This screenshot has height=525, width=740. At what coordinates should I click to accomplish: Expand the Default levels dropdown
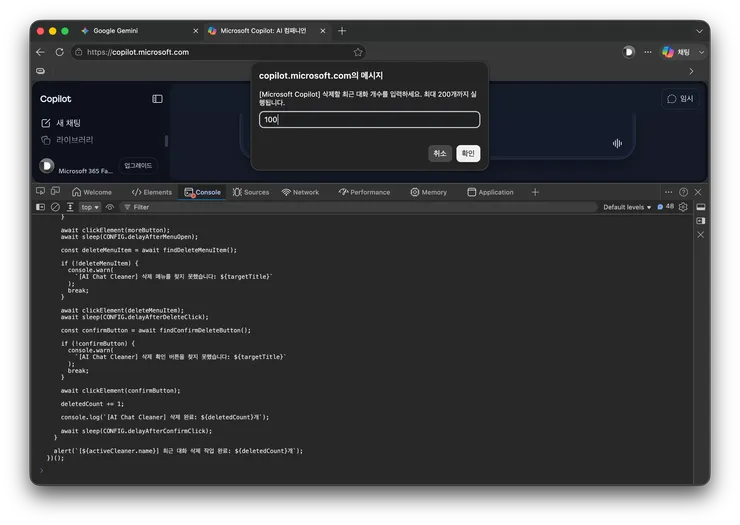pyautogui.click(x=627, y=207)
